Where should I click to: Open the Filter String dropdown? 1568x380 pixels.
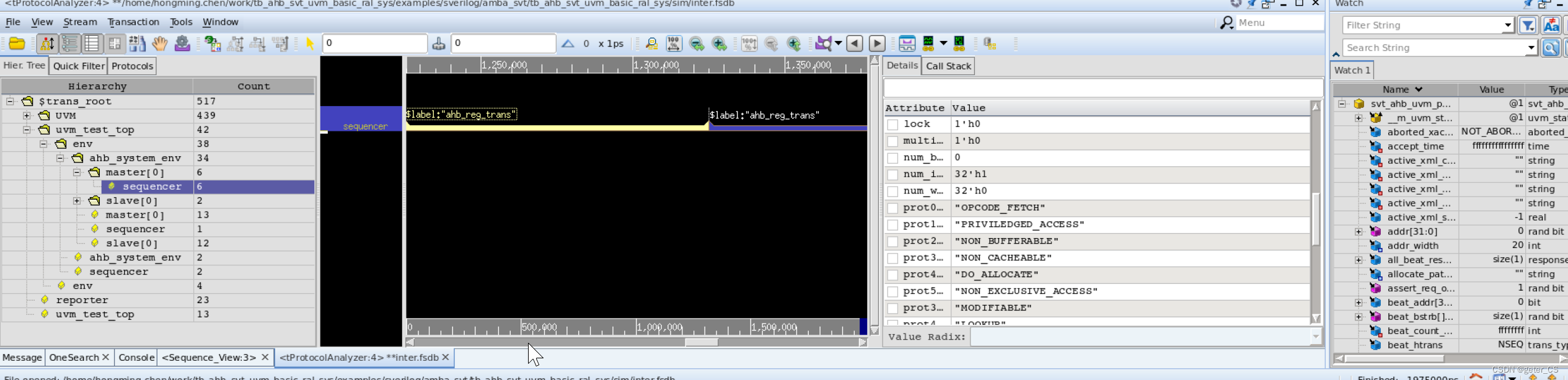(1507, 25)
